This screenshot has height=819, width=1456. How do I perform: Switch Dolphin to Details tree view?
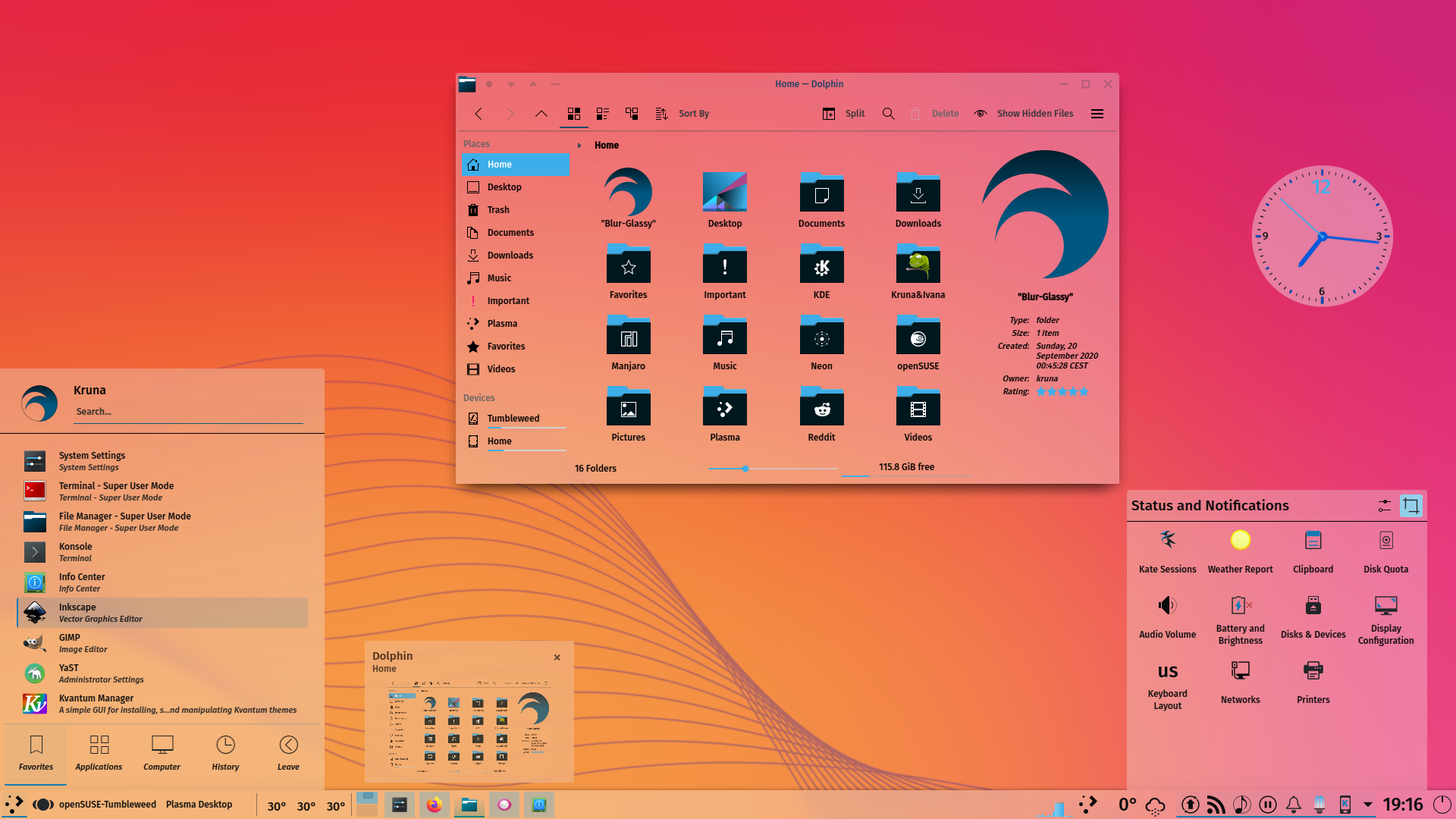[632, 114]
